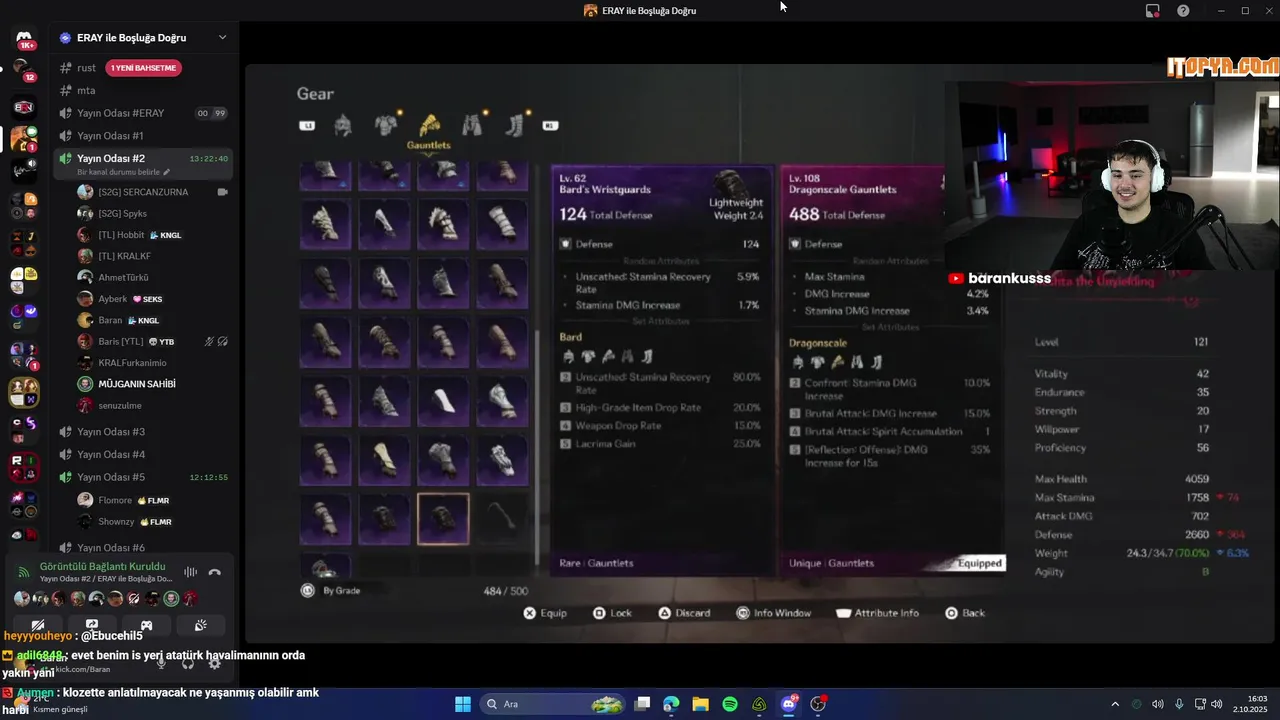1280x720 pixels.
Task: Click Görüntülü Bağlantı Kuruldu connection status
Action: tap(102, 566)
